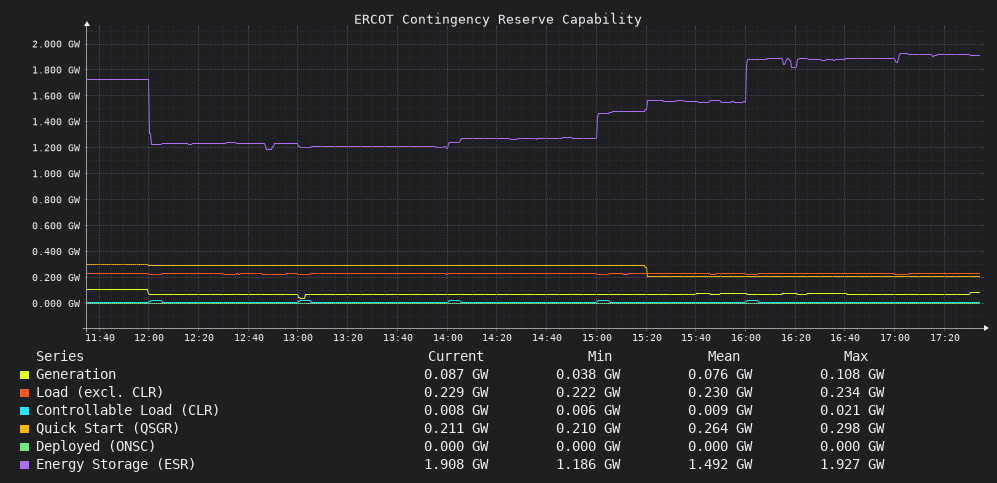This screenshot has height=483, width=997.
Task: Click the 0.000 GW y-axis label
Action: [x=56, y=304]
